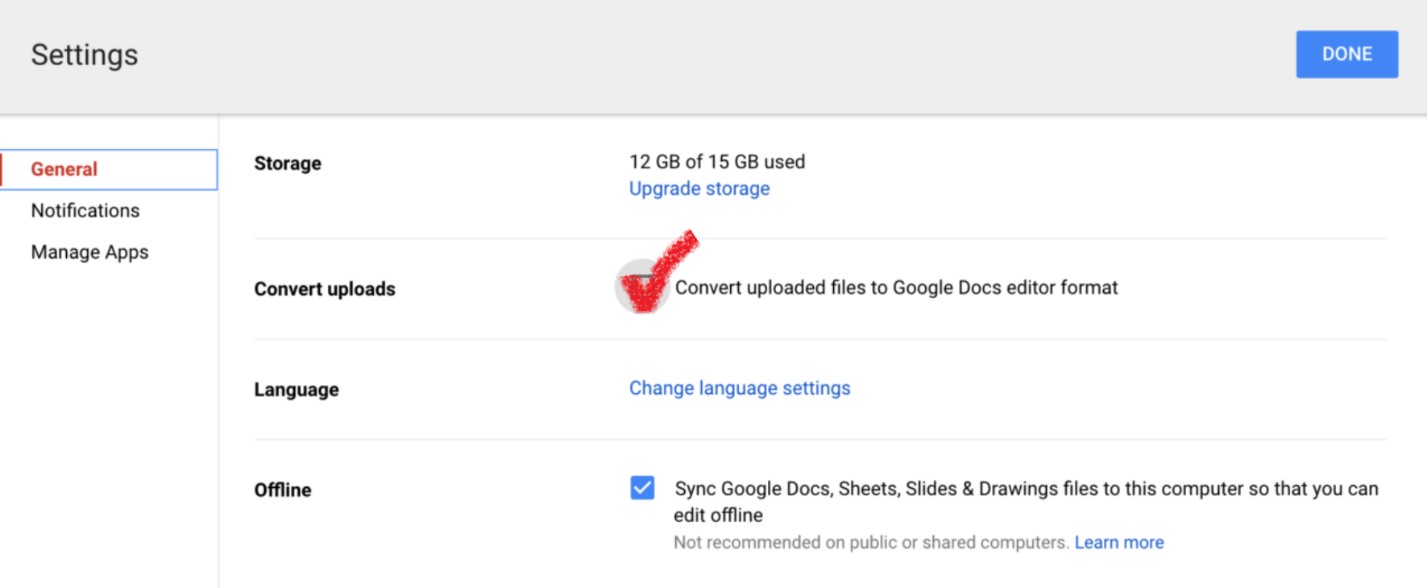The height and width of the screenshot is (588, 1427).
Task: Click the Settings title heading
Action: (84, 54)
